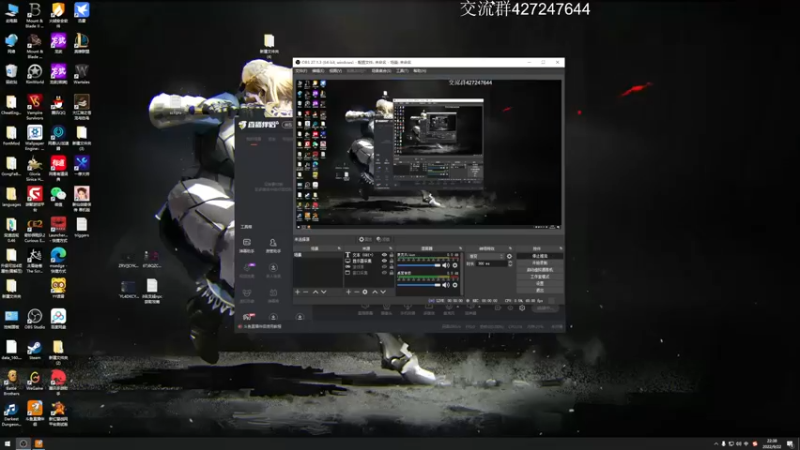The width and height of the screenshot is (800, 450).
Task: Pop out the controls dock
Action: click(x=560, y=248)
